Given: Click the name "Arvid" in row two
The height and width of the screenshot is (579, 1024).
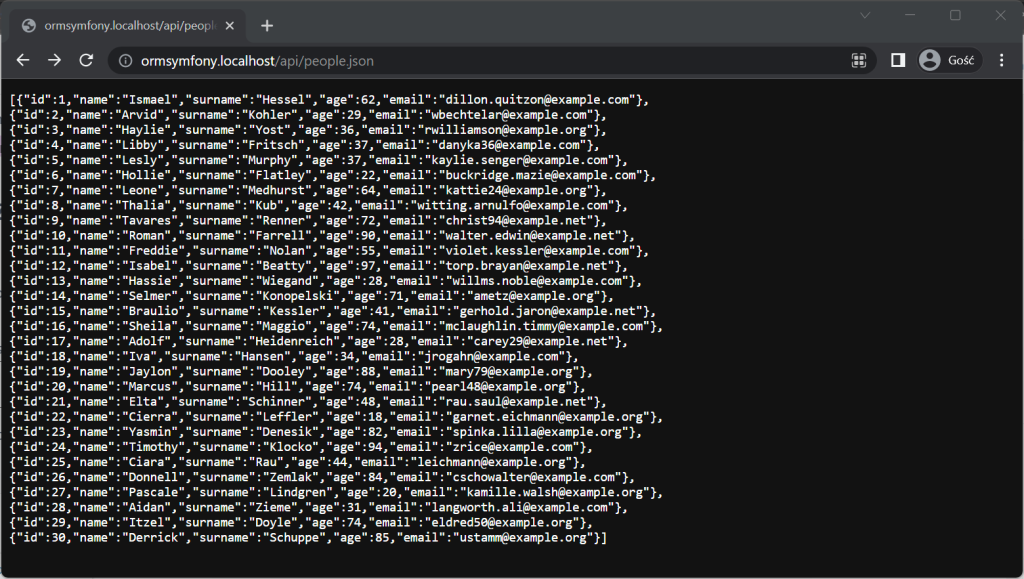Looking at the screenshot, I should click(140, 115).
